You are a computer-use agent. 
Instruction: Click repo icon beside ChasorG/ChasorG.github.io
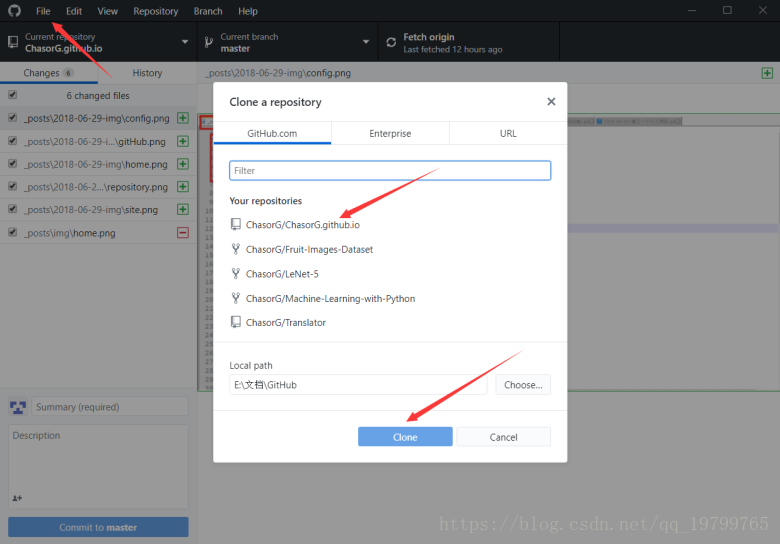(236, 224)
